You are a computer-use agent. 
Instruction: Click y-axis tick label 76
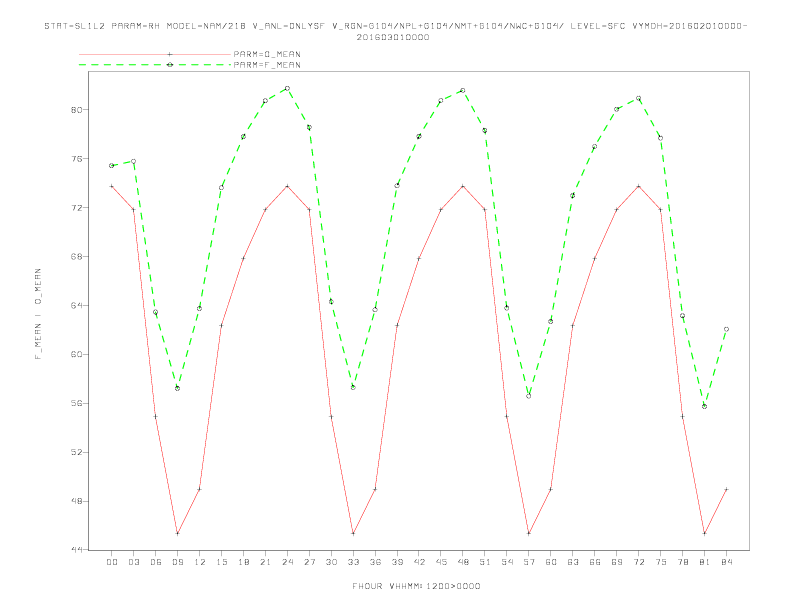click(77, 159)
